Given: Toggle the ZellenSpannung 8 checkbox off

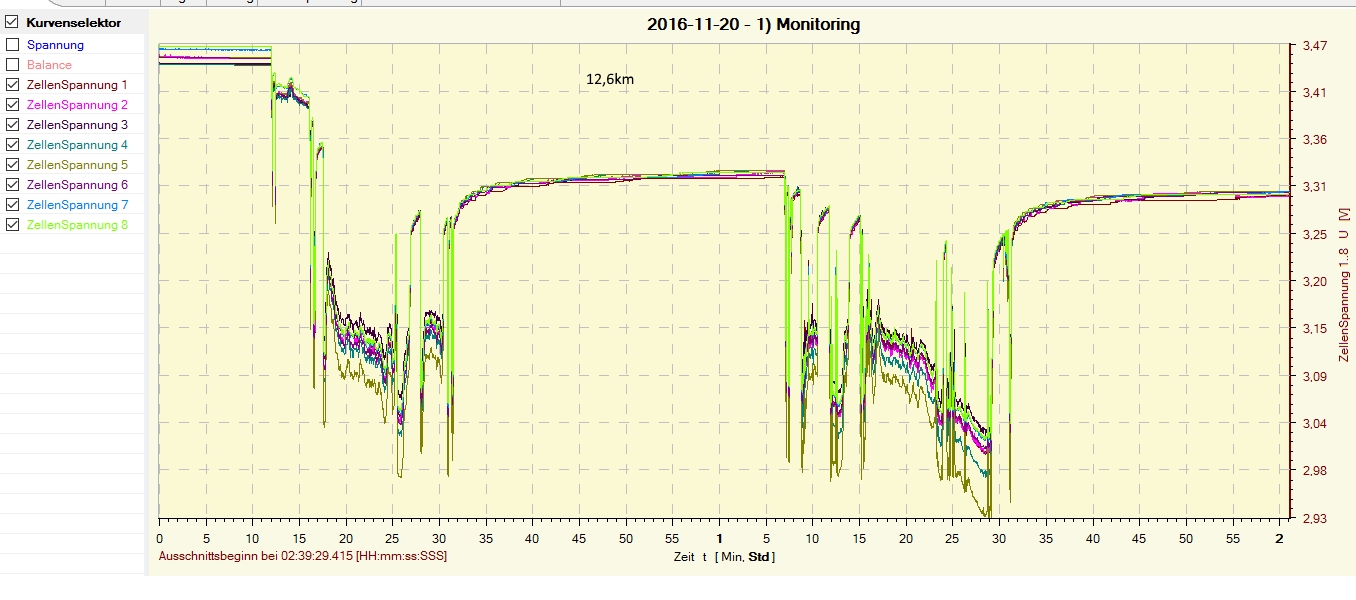Looking at the screenshot, I should (12, 225).
